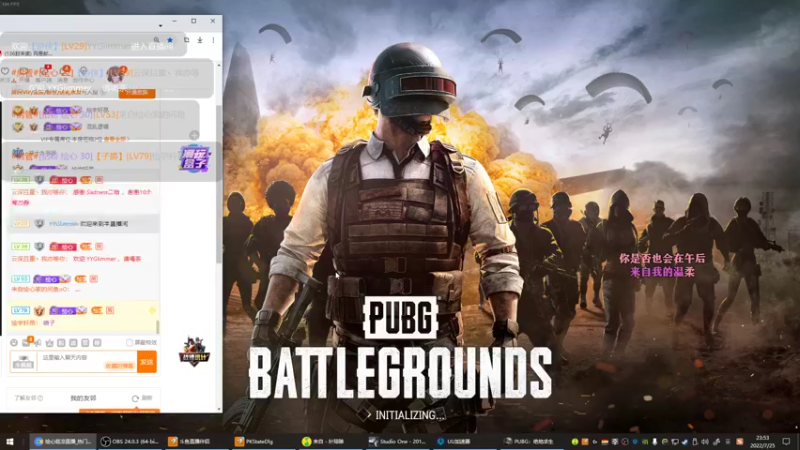
Task: Click the taskbar speaker volume icon
Action: (705, 442)
